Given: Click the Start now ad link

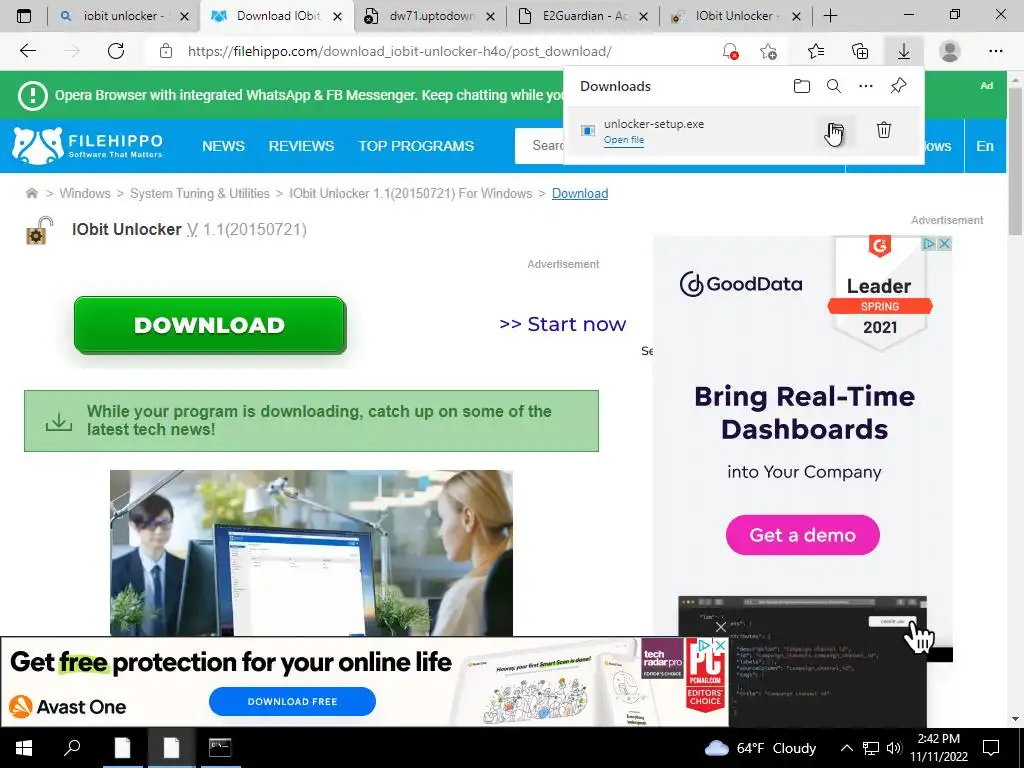Looking at the screenshot, I should tap(562, 324).
